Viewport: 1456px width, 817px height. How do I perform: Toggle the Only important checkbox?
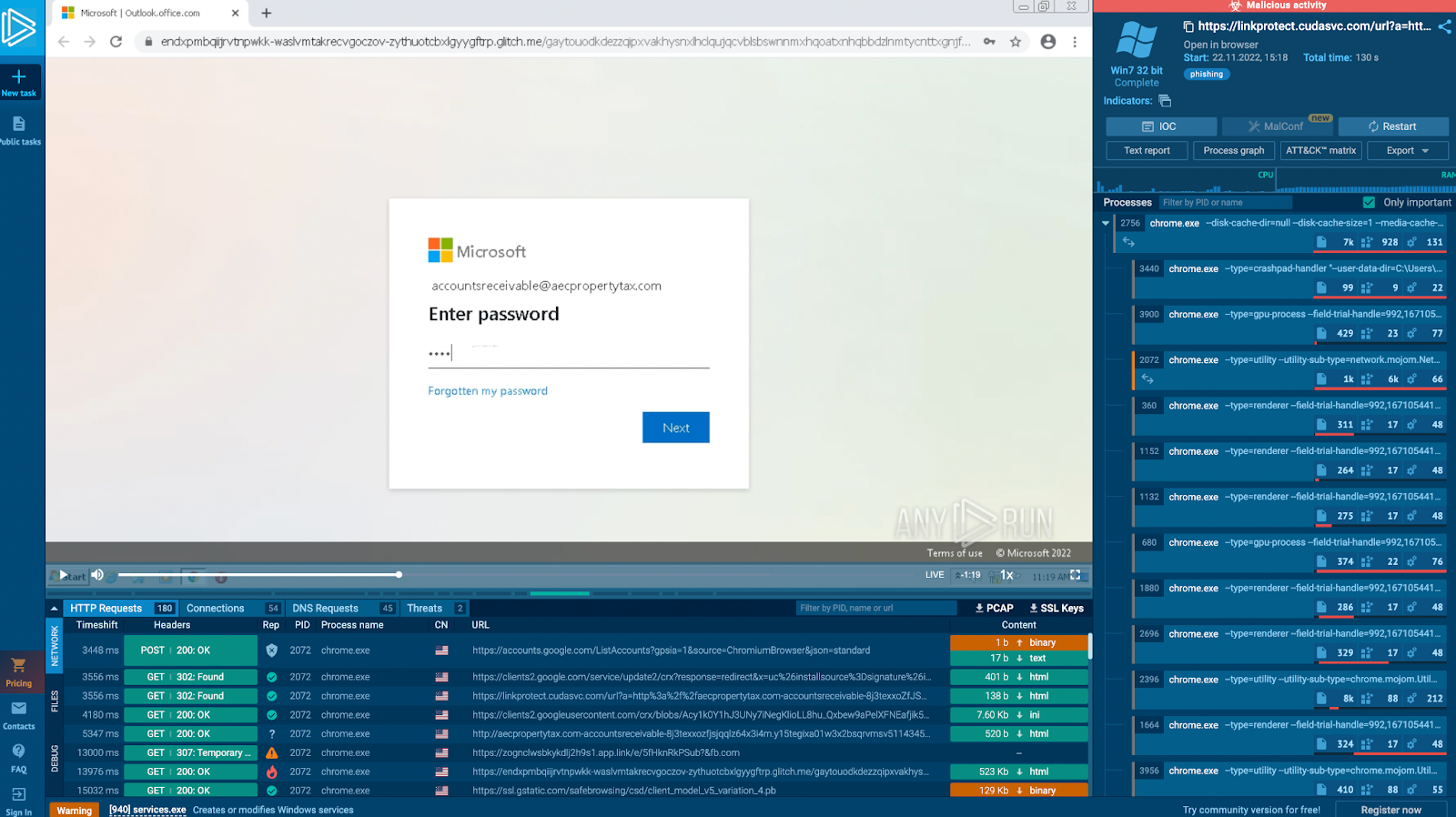pos(1369,202)
